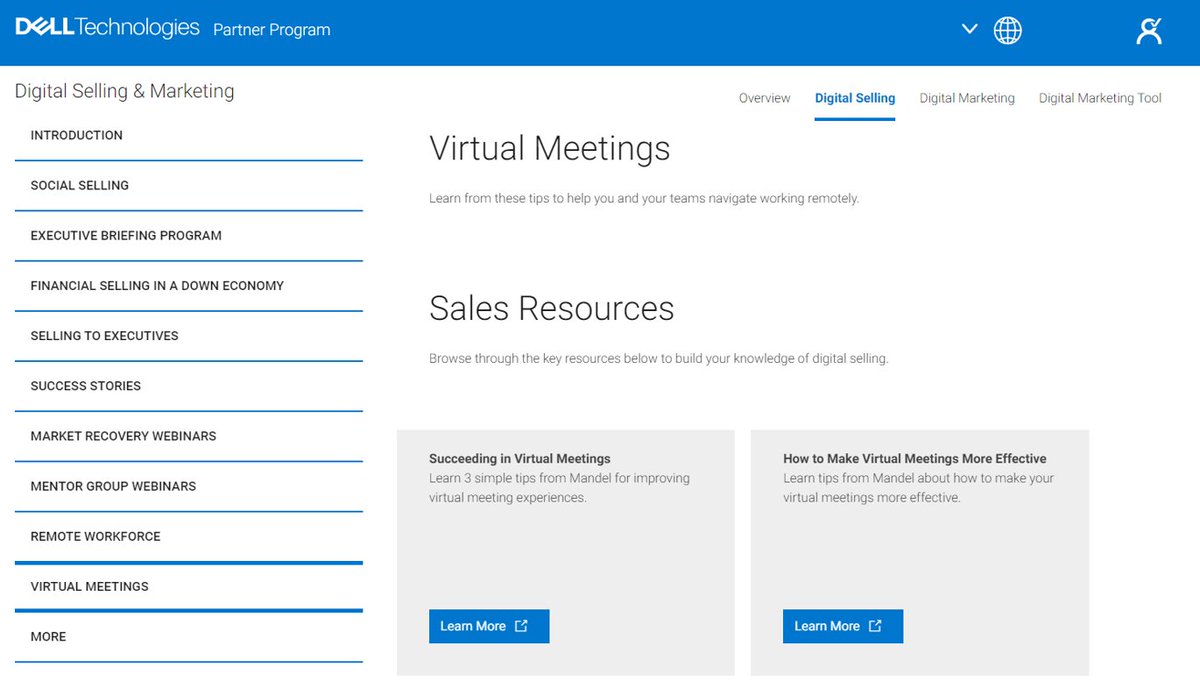Select Virtual Meetings sidebar item
1200x681 pixels.
[189, 586]
